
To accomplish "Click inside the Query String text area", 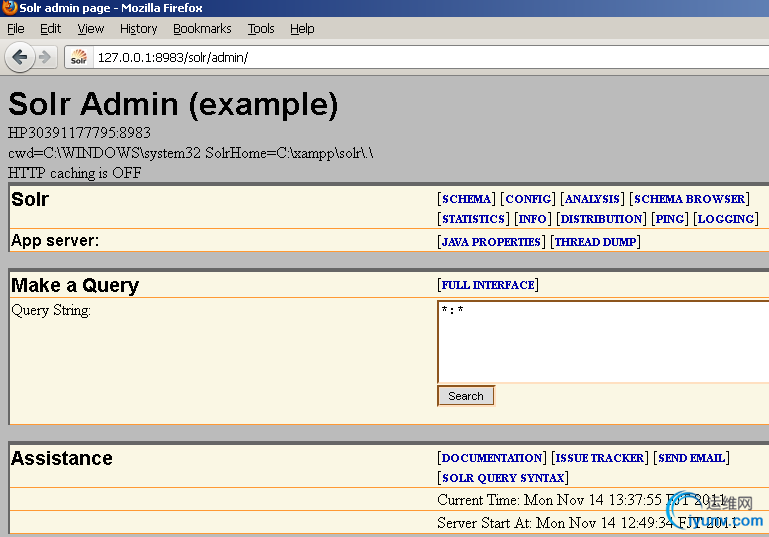I will point(603,342).
